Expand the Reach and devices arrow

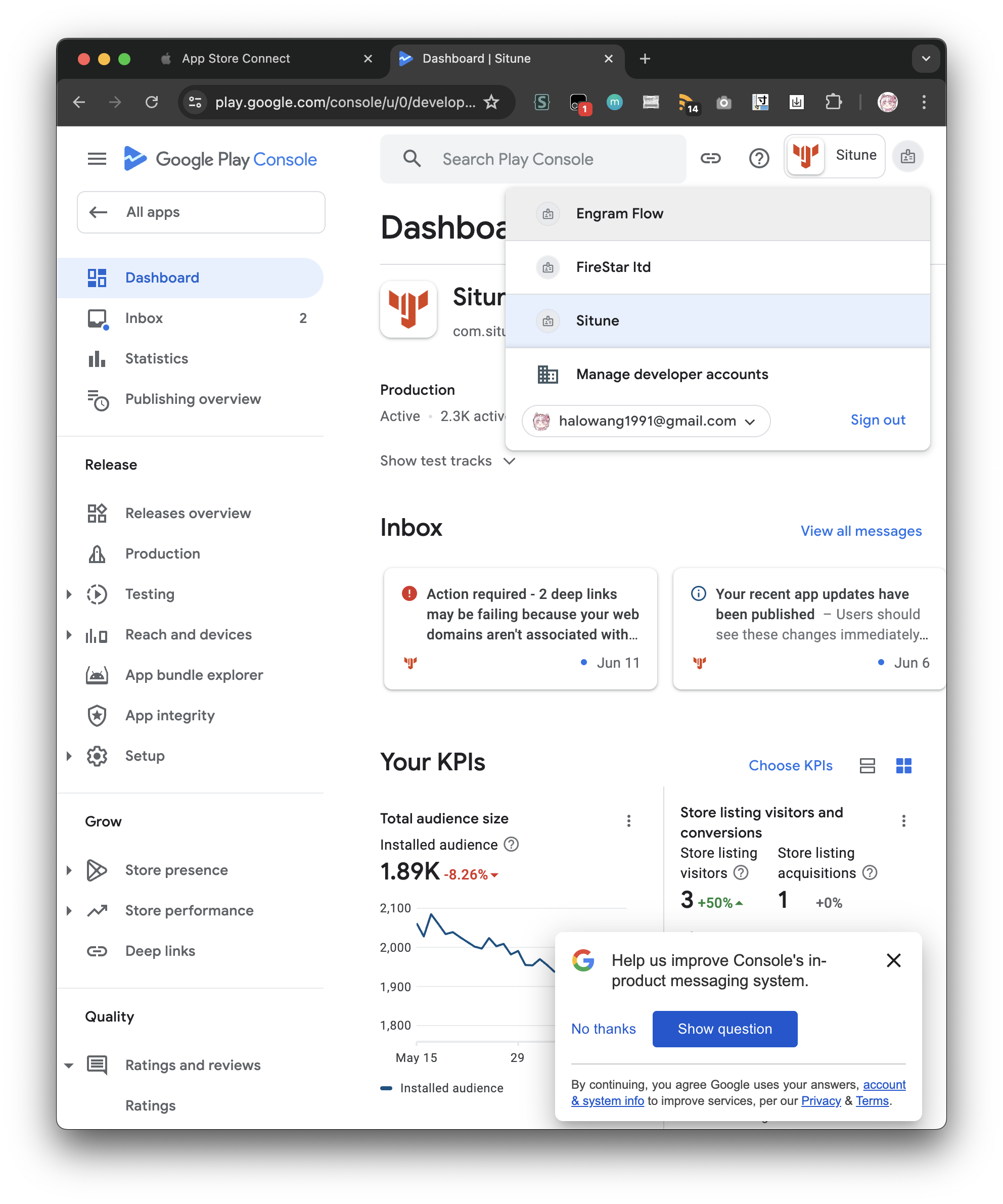pyautogui.click(x=69, y=635)
